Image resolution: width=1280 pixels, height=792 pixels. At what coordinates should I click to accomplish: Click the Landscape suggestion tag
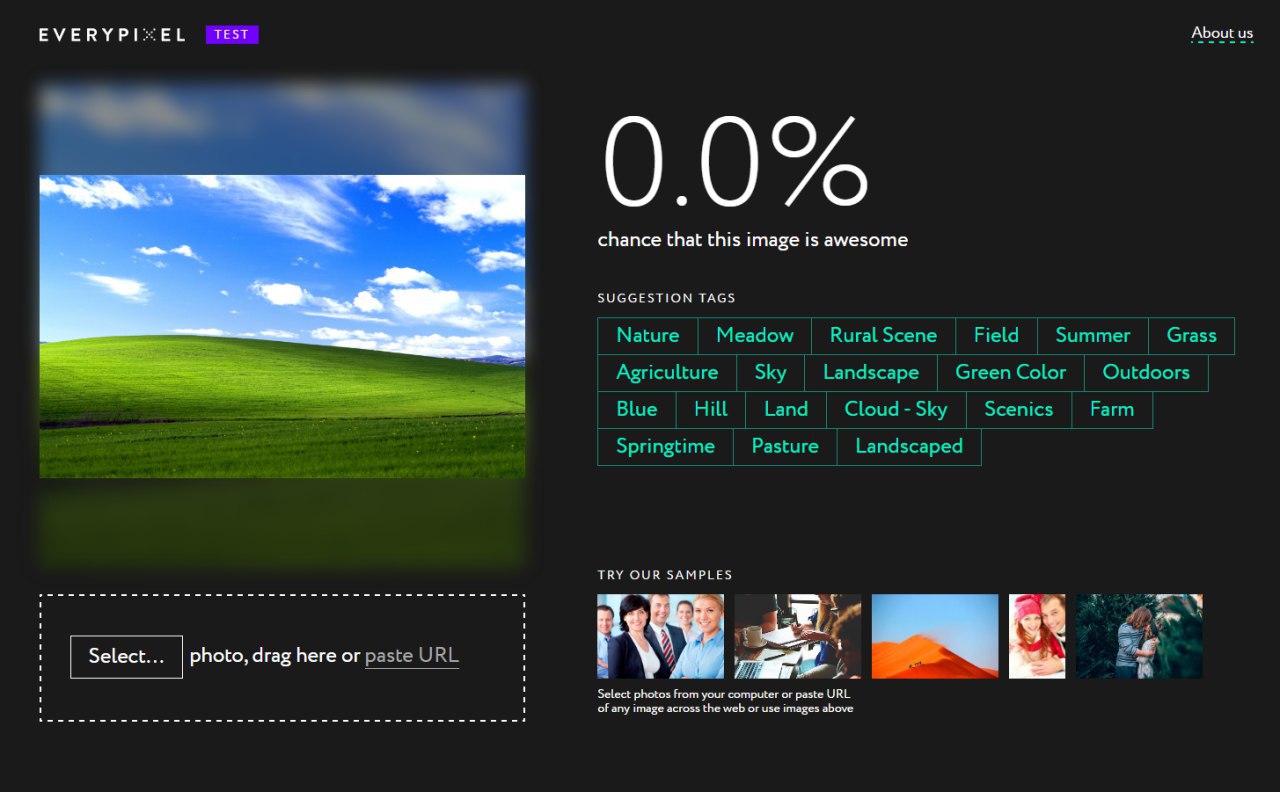tap(871, 373)
